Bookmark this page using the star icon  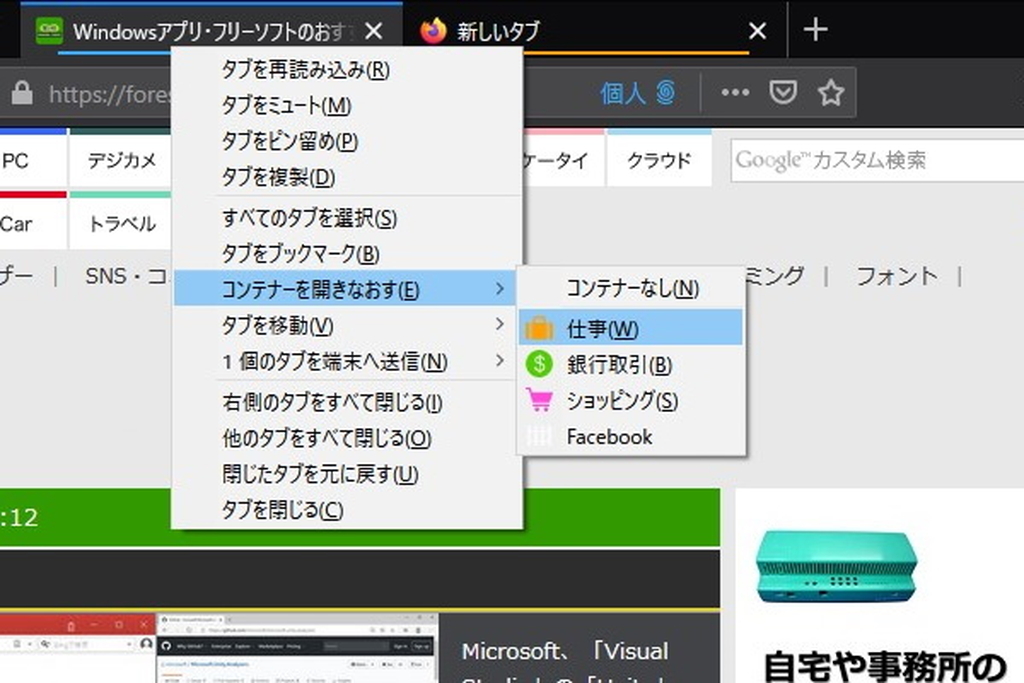(831, 92)
